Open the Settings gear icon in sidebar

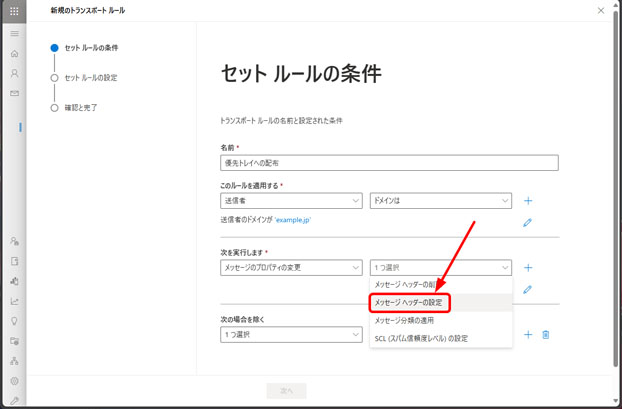point(15,381)
